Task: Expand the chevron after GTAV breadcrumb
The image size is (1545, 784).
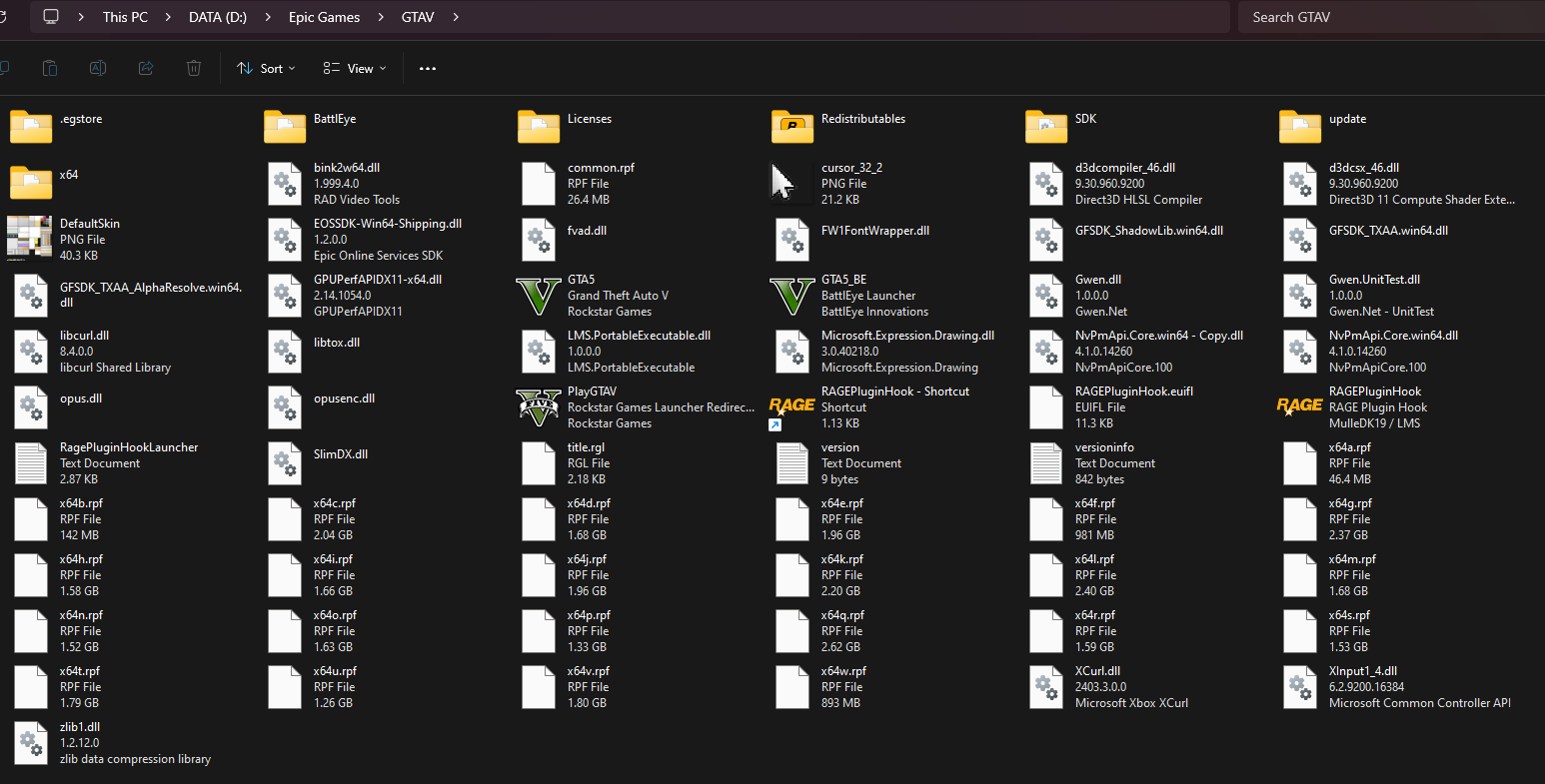Action: click(456, 17)
